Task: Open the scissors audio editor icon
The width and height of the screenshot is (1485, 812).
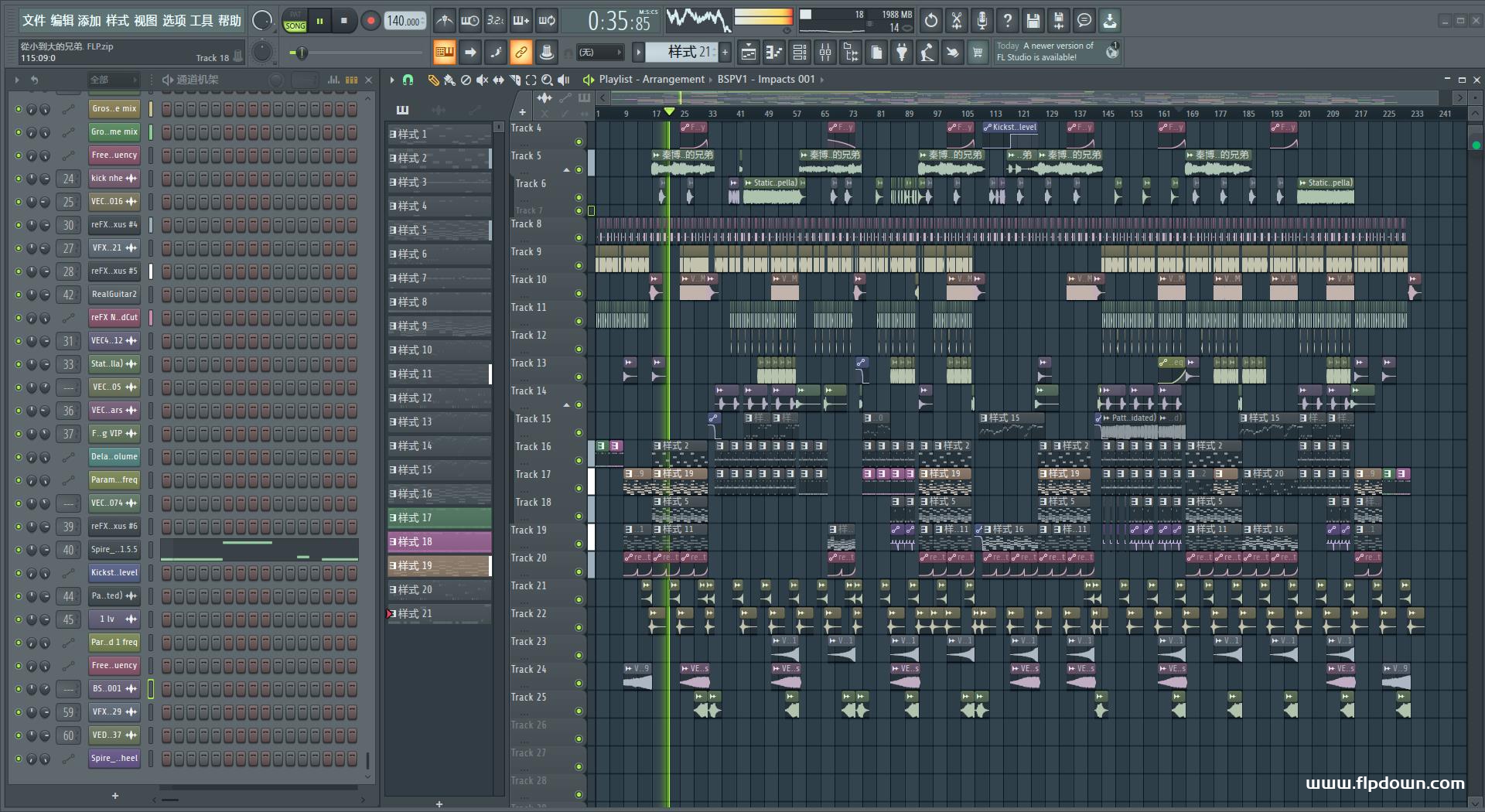Action: [957, 21]
